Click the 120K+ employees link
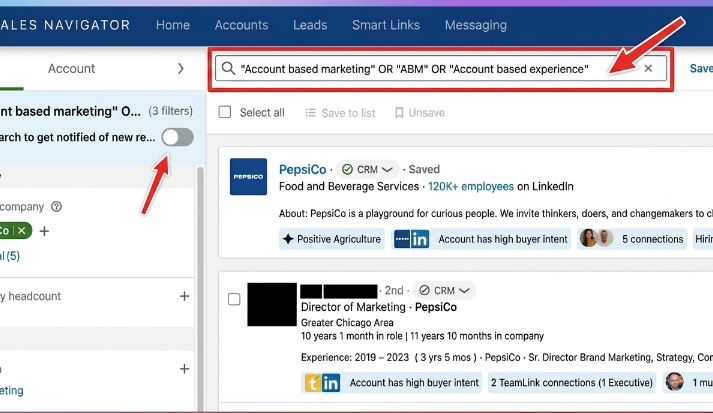 [x=471, y=186]
